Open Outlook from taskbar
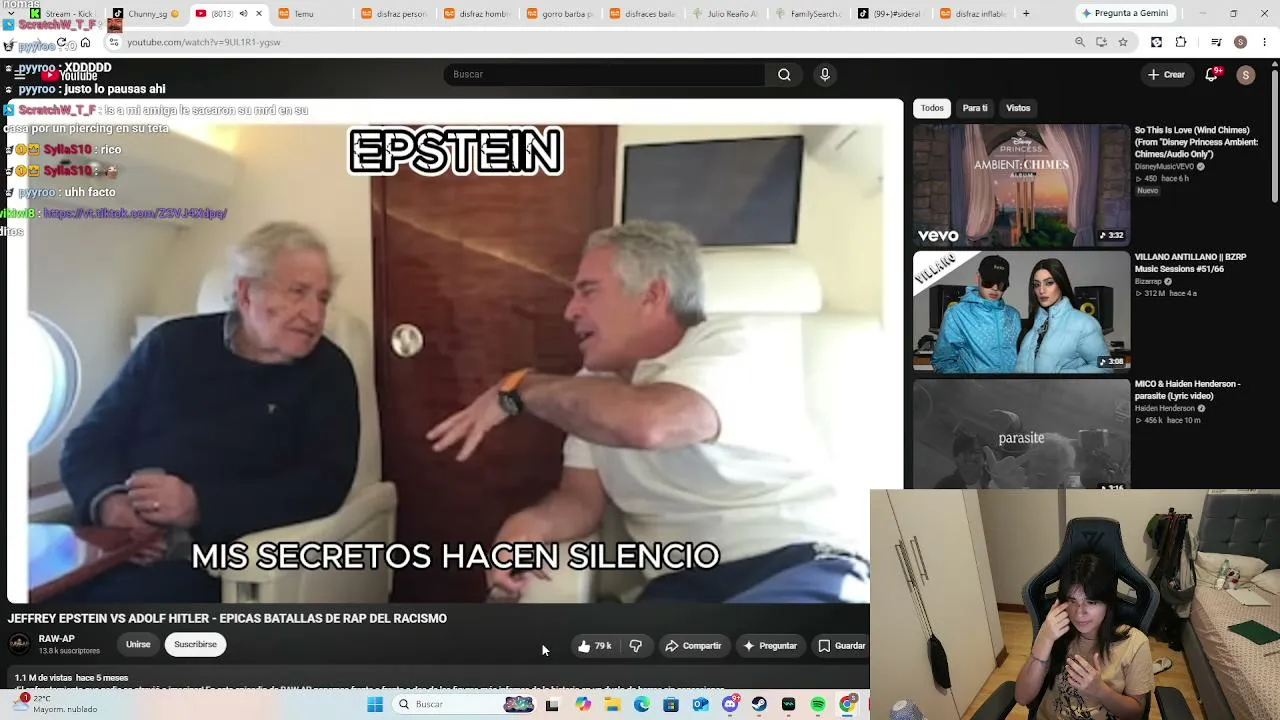This screenshot has width=1280, height=720. coord(700,705)
